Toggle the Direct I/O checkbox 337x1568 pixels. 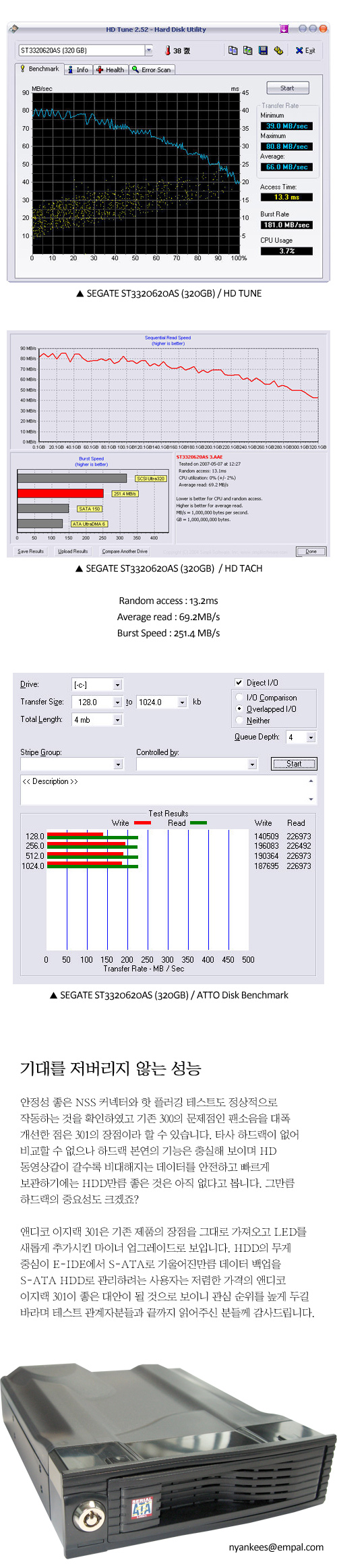(239, 682)
